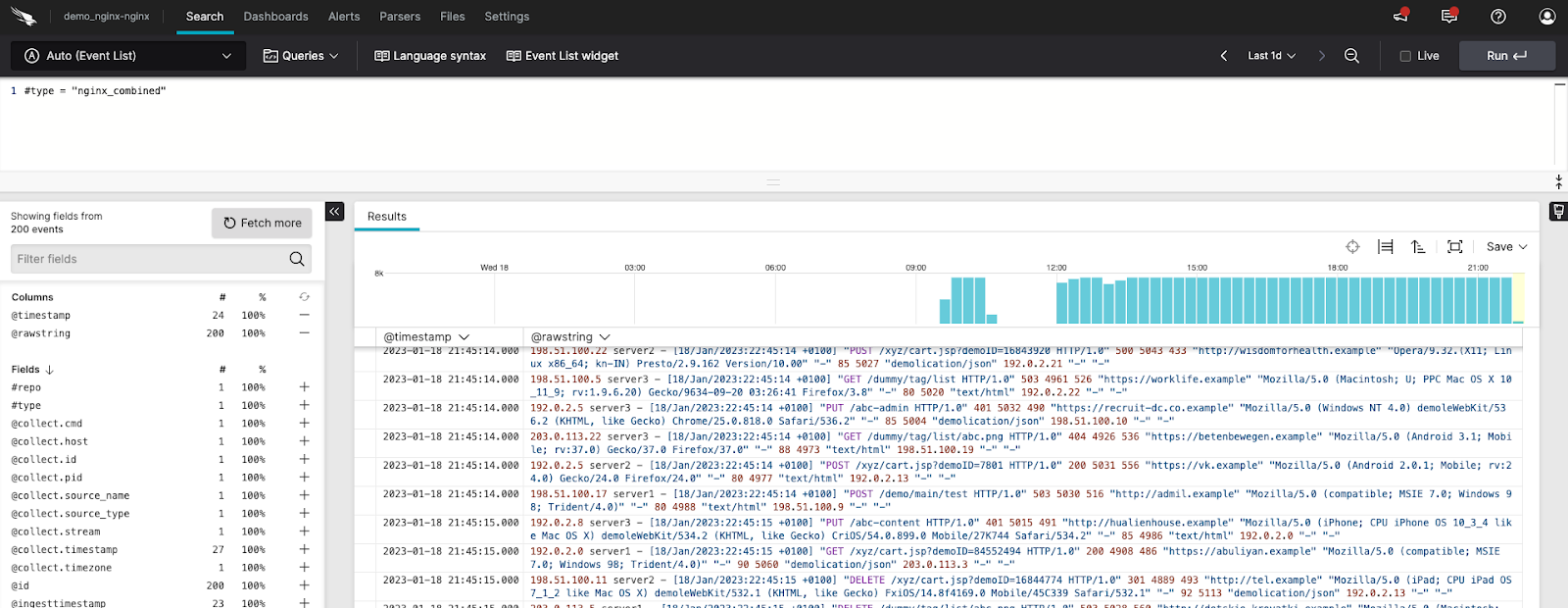This screenshot has height=608, width=1568.
Task: Open the announcements megaphone icon
Action: 1400,16
